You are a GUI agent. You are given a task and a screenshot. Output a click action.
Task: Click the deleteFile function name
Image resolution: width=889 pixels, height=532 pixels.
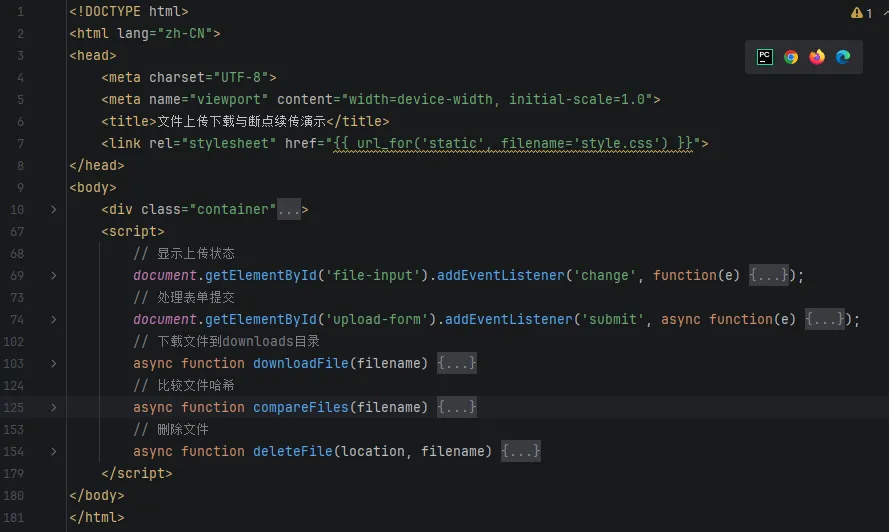pyautogui.click(x=293, y=451)
